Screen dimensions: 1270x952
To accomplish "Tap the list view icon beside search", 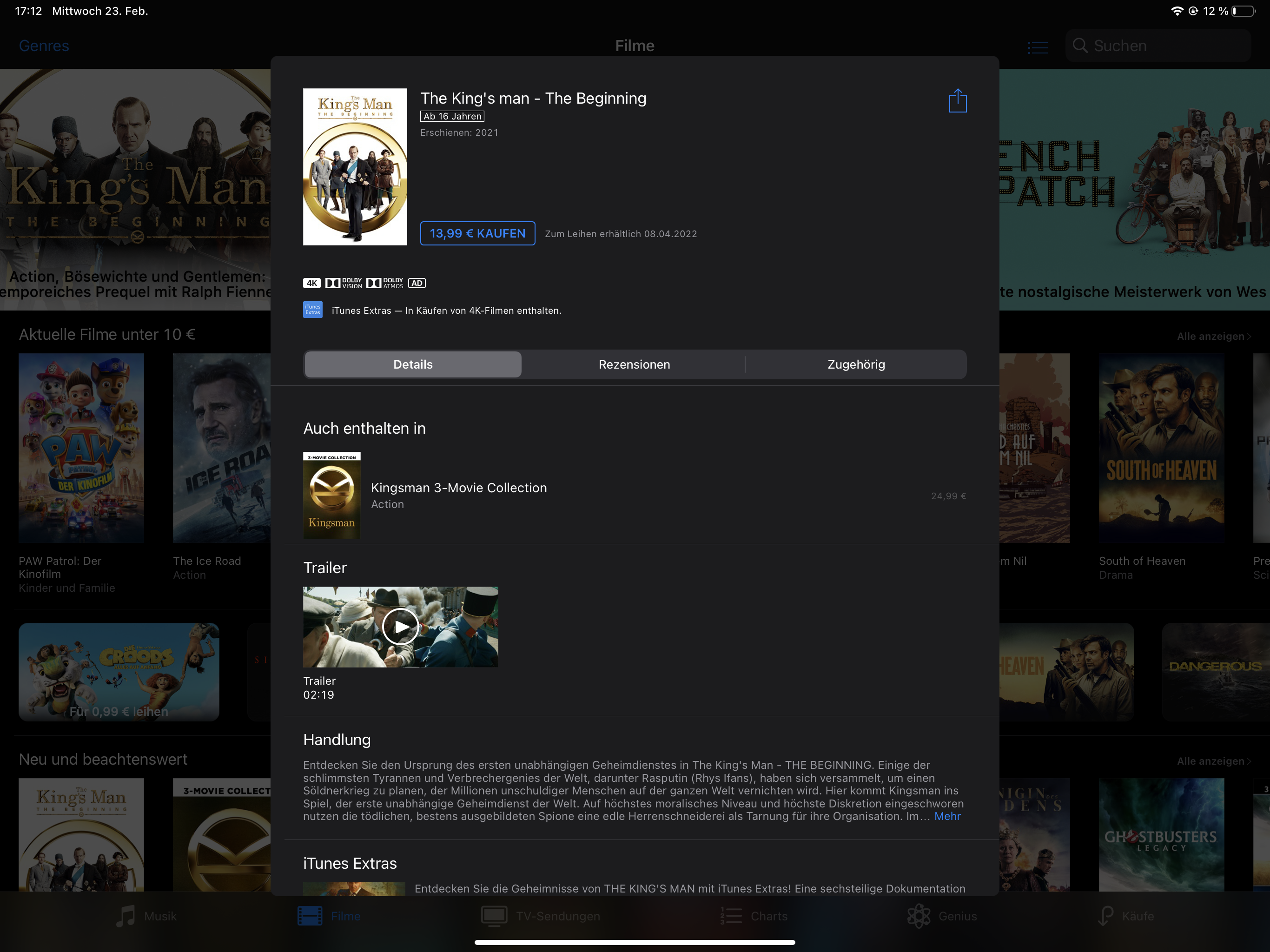I will click(1037, 46).
